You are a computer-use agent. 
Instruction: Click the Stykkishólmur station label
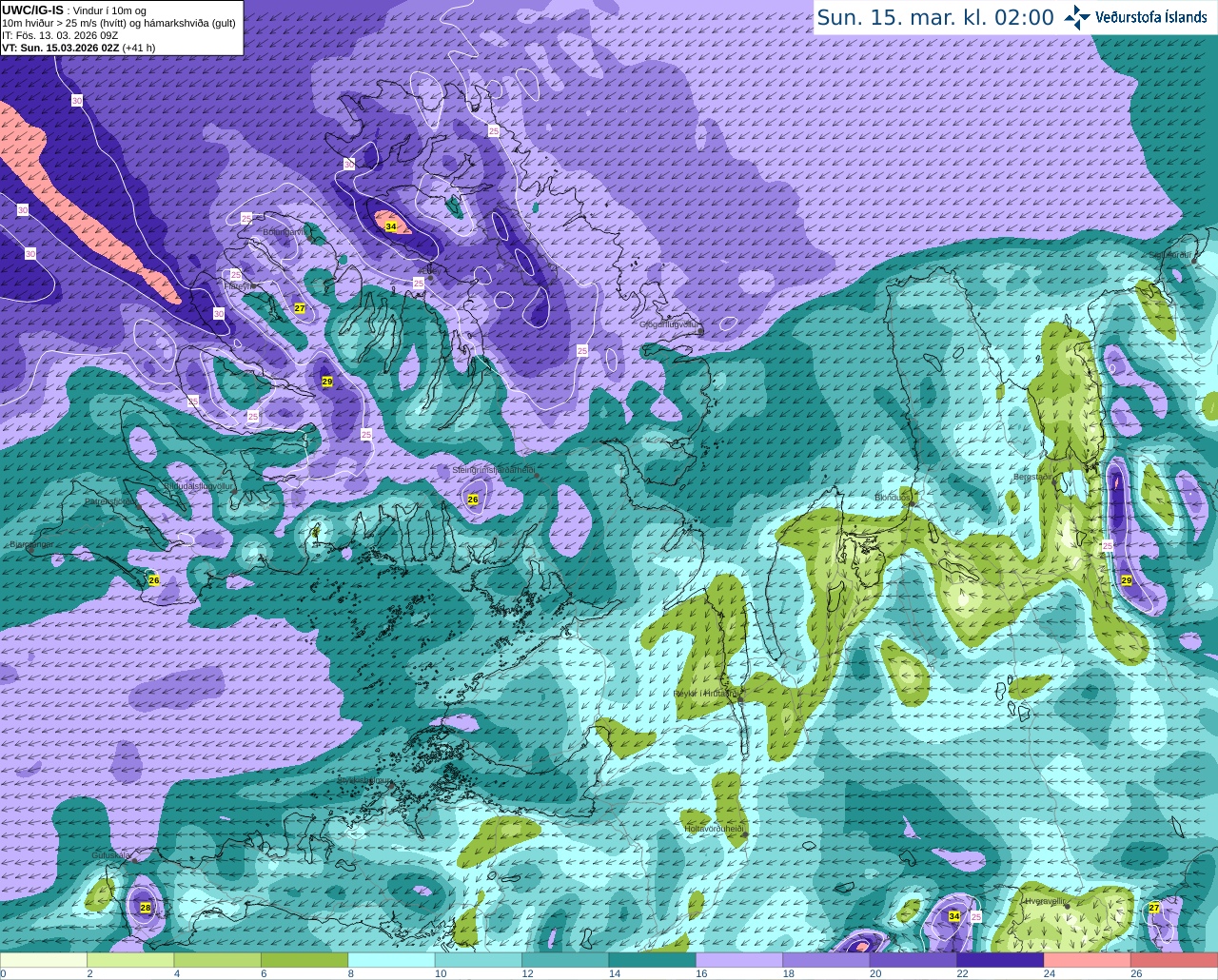coord(364,779)
